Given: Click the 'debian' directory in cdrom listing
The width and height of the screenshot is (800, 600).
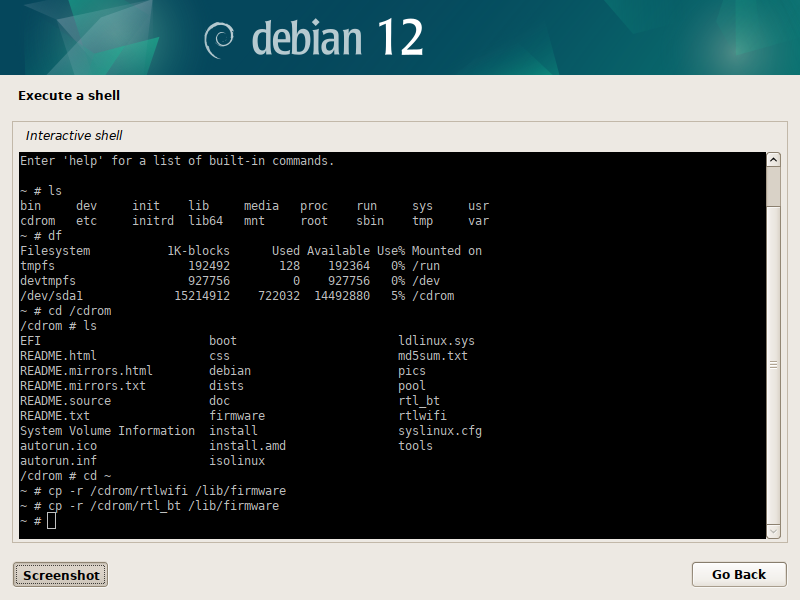Looking at the screenshot, I should 230,370.
